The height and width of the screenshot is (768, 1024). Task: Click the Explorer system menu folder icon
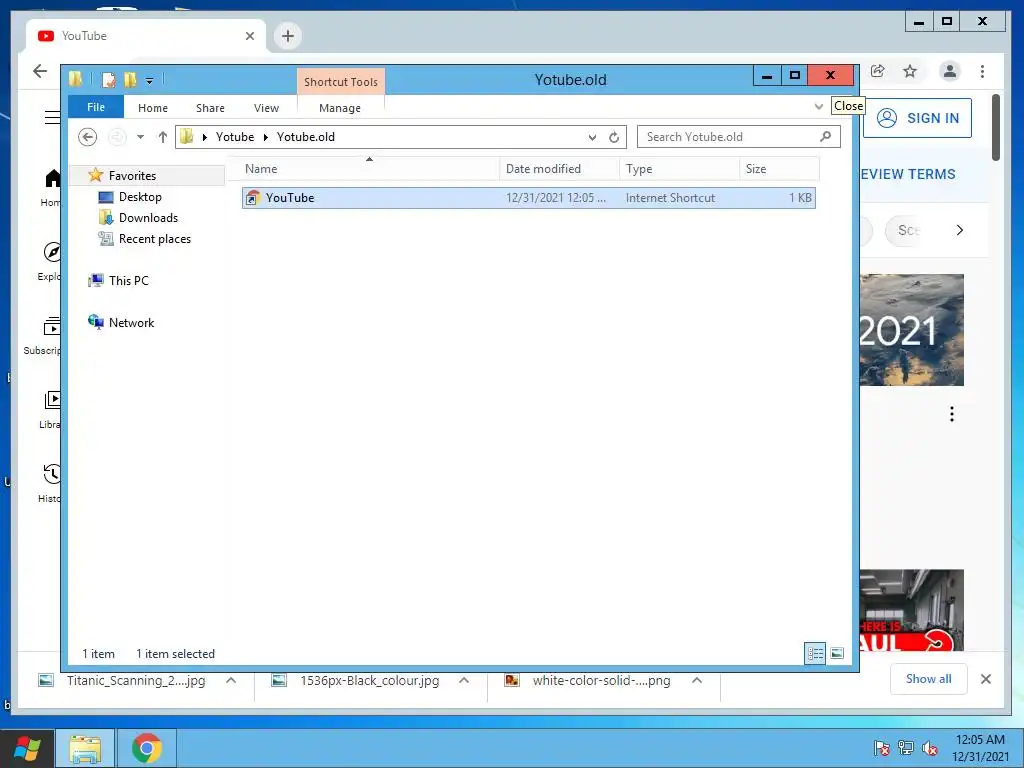click(x=76, y=80)
